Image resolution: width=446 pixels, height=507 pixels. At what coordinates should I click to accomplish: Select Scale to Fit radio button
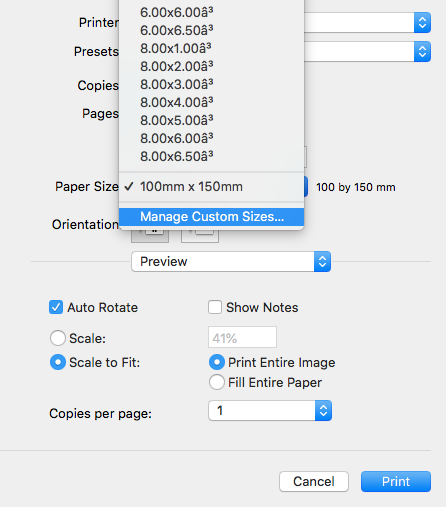(x=58, y=362)
